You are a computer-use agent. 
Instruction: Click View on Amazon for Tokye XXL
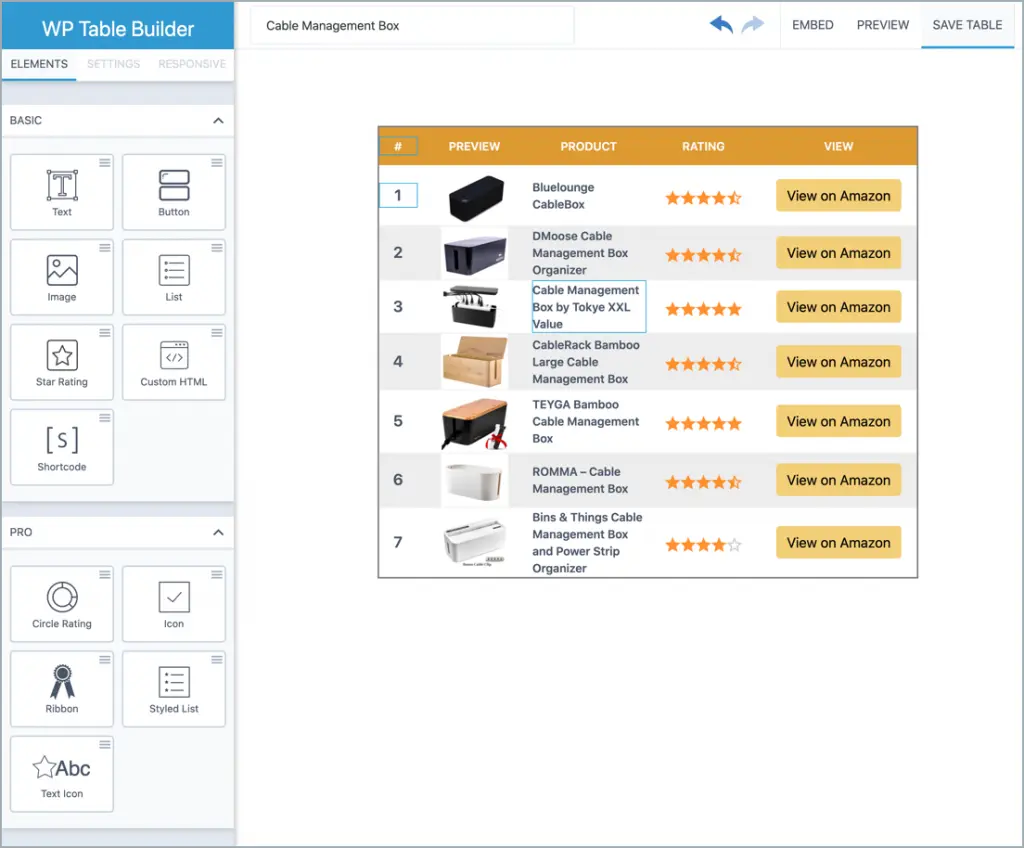(x=839, y=307)
